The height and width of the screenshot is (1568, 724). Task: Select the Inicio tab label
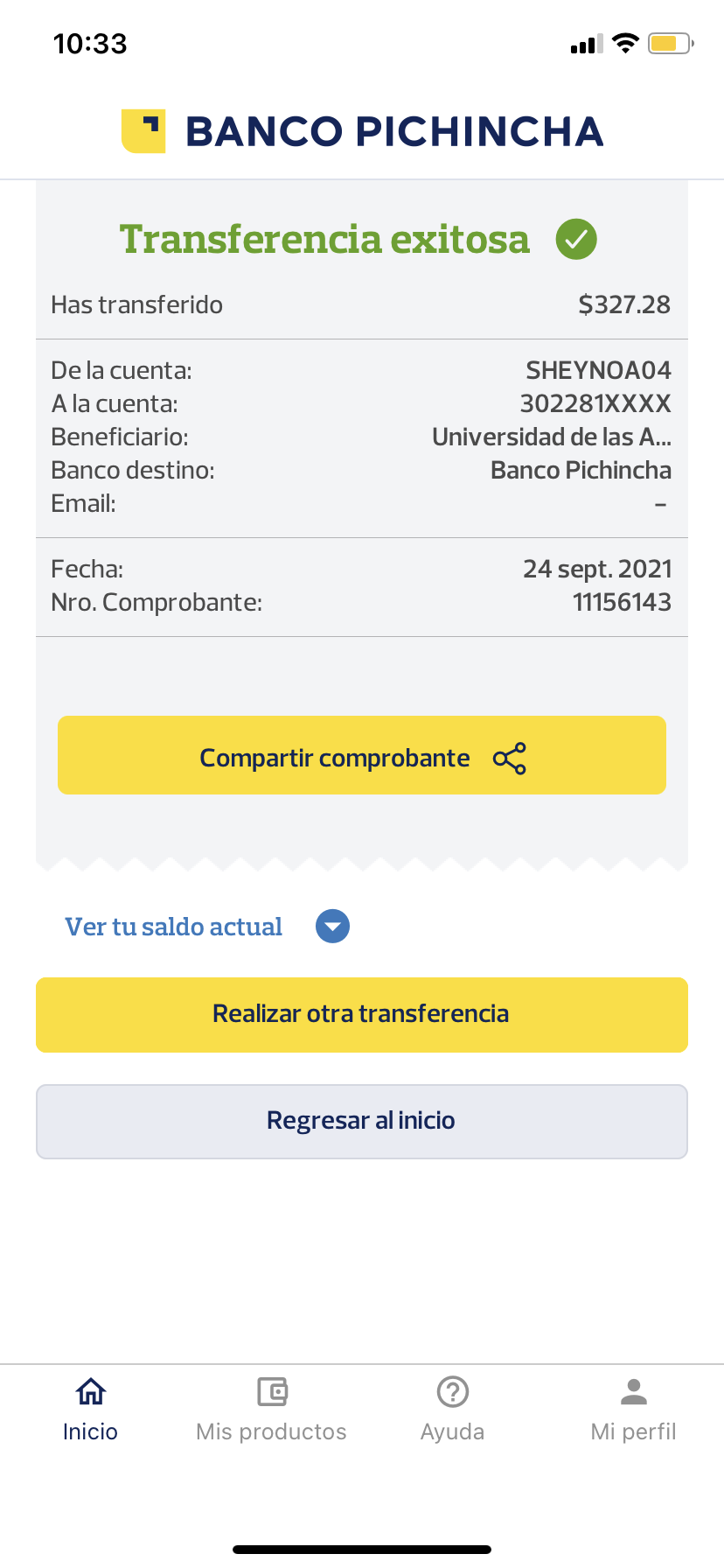pyautogui.click(x=90, y=1431)
